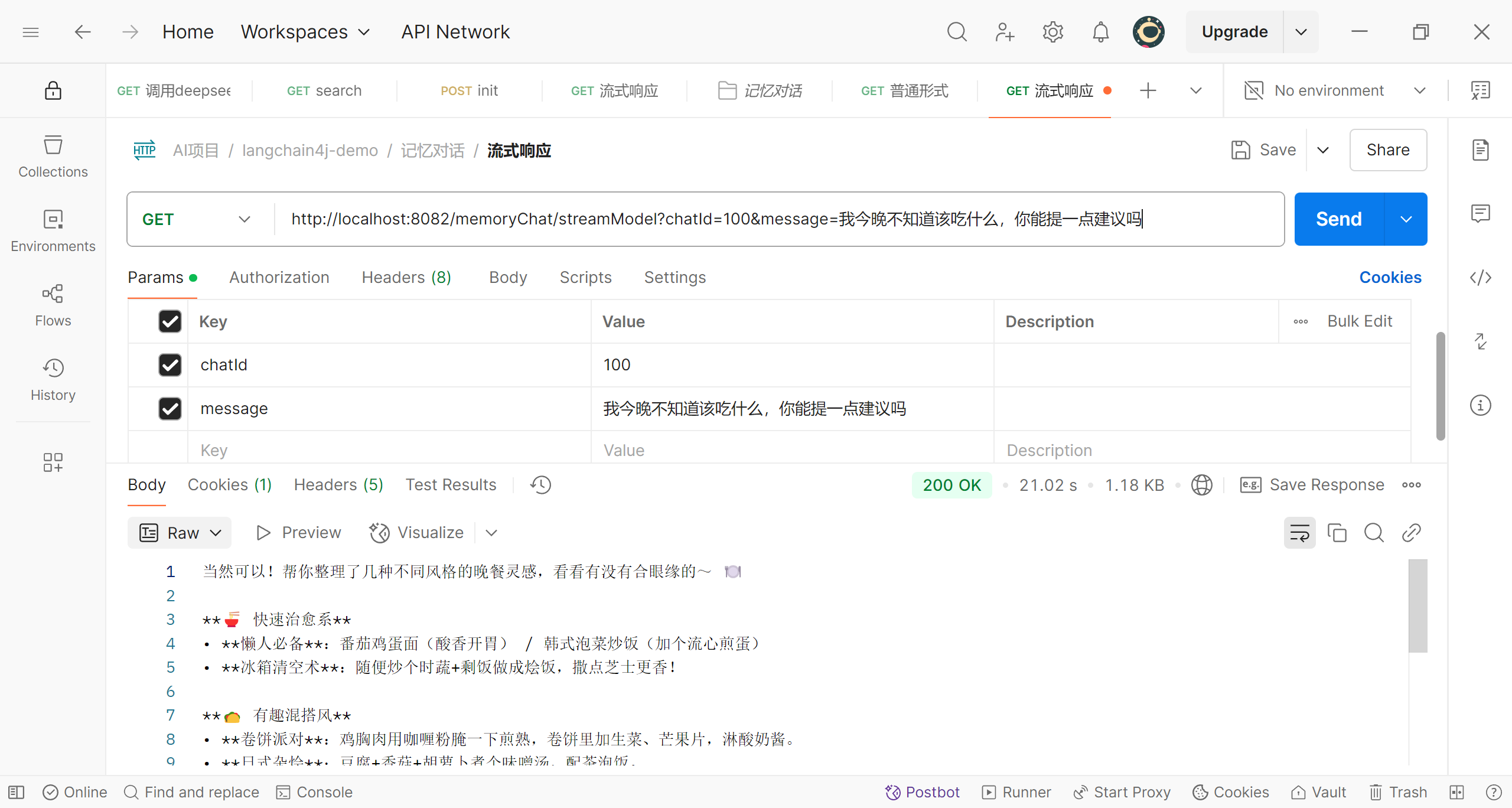Open the notifications bell
This screenshot has height=808, width=1512.
(1100, 32)
